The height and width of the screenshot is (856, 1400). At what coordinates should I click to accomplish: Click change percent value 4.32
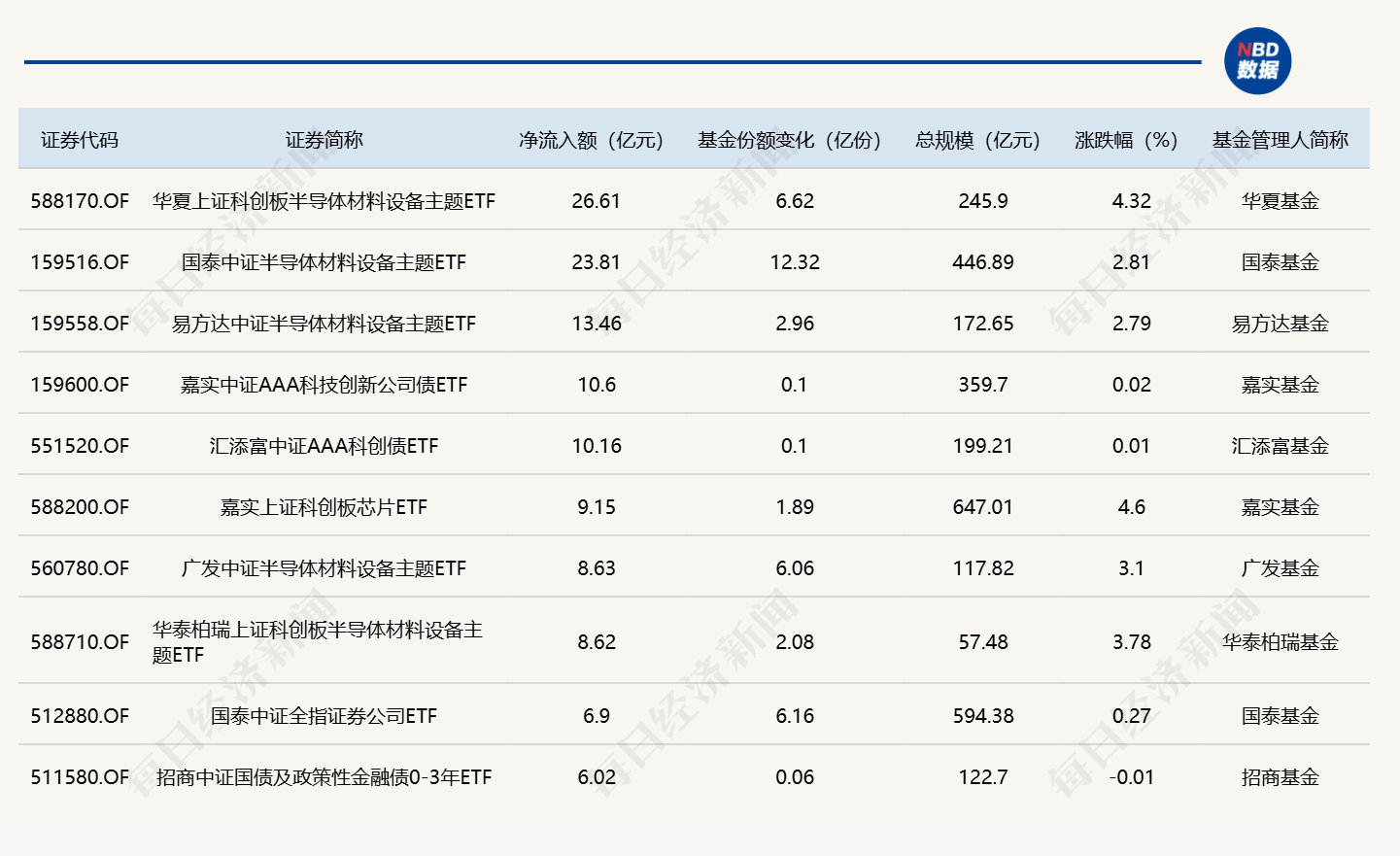coord(1132,201)
